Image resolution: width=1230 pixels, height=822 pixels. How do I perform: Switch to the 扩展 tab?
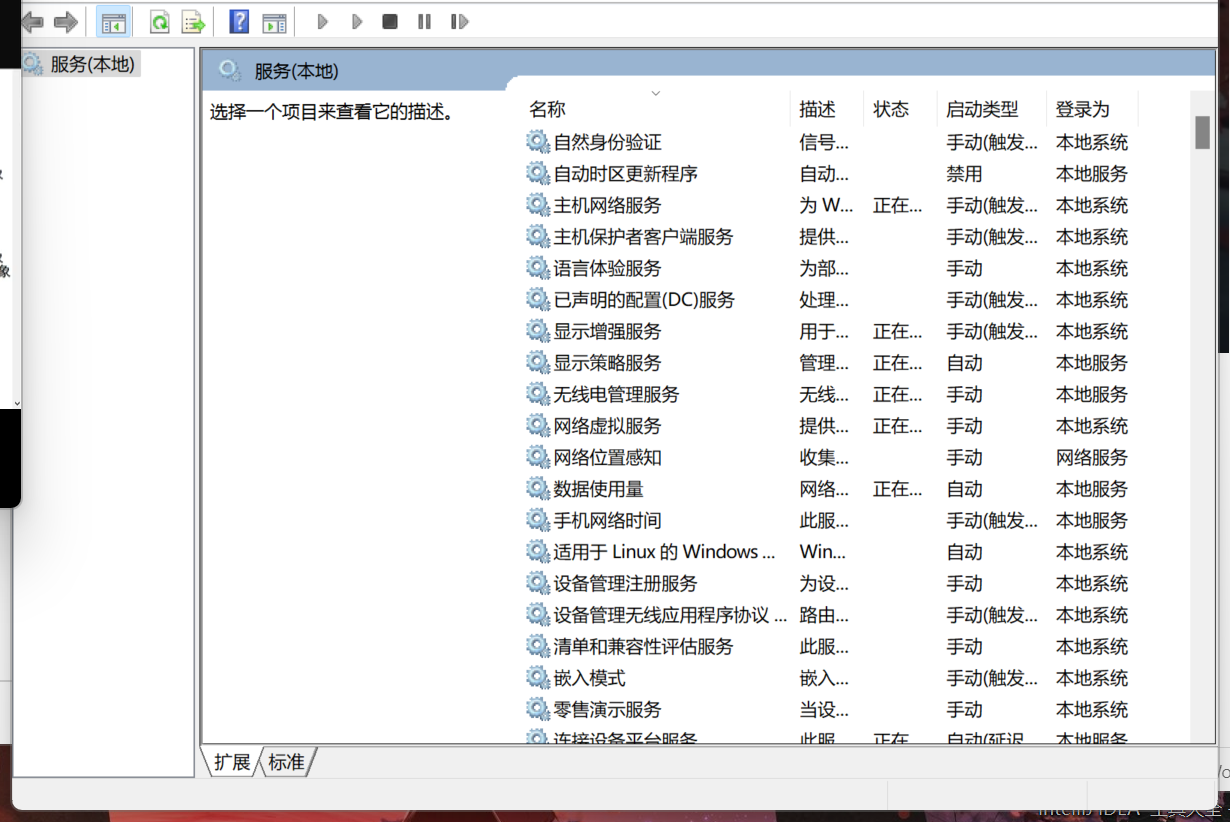point(232,762)
